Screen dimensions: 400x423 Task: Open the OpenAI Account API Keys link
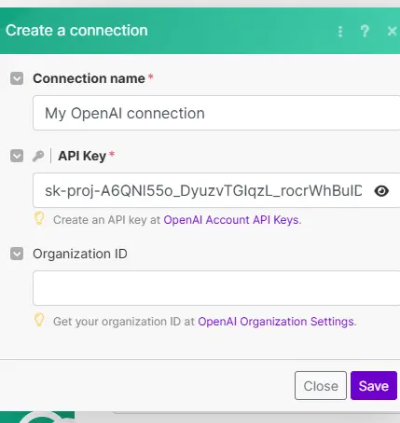coord(231,220)
